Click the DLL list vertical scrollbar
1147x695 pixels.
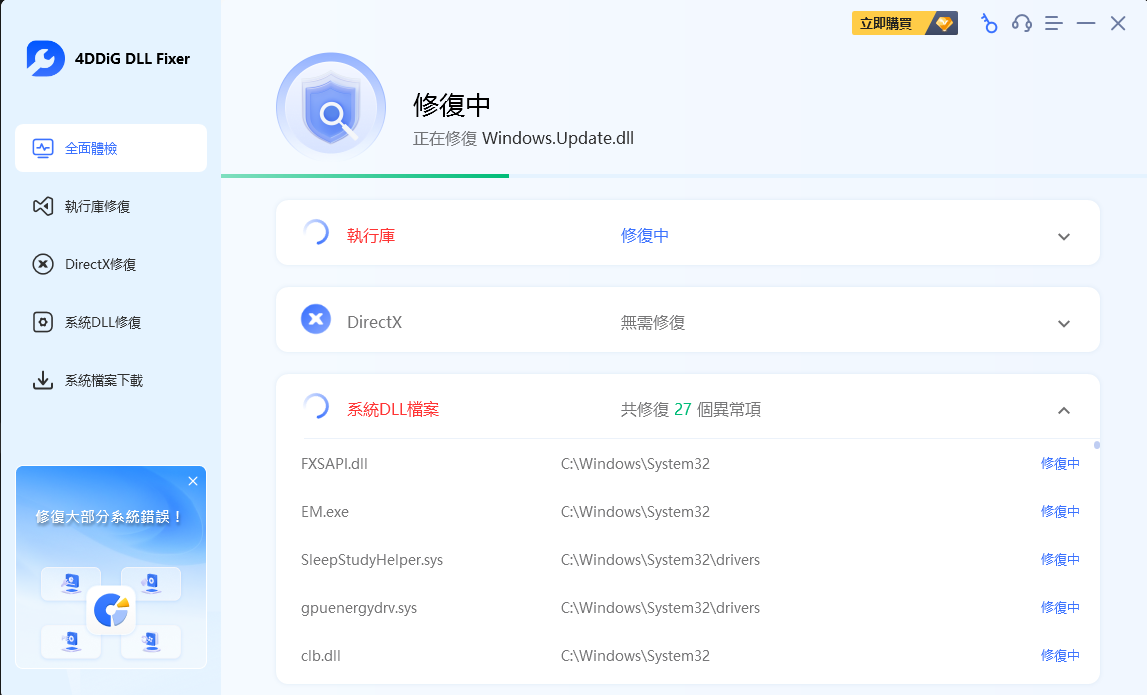pos(1097,445)
